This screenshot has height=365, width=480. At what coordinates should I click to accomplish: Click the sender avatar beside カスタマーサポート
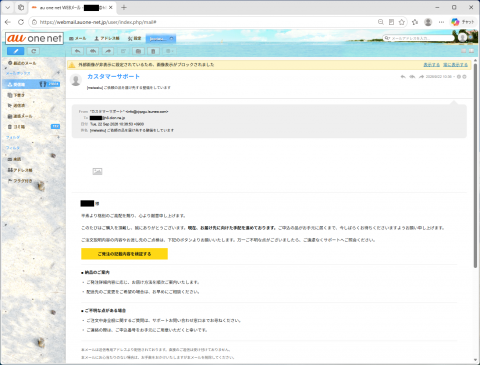click(76, 80)
